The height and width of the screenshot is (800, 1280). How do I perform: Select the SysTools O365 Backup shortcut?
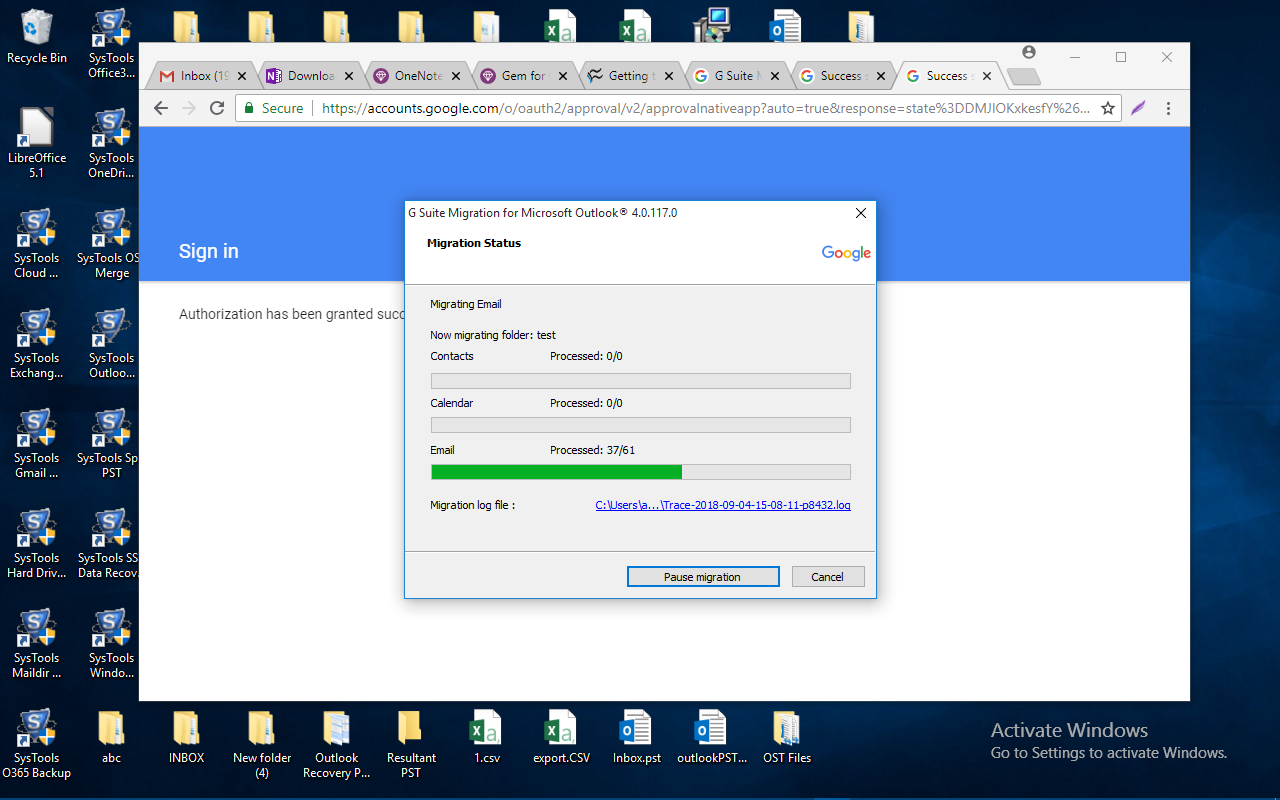coord(37,743)
